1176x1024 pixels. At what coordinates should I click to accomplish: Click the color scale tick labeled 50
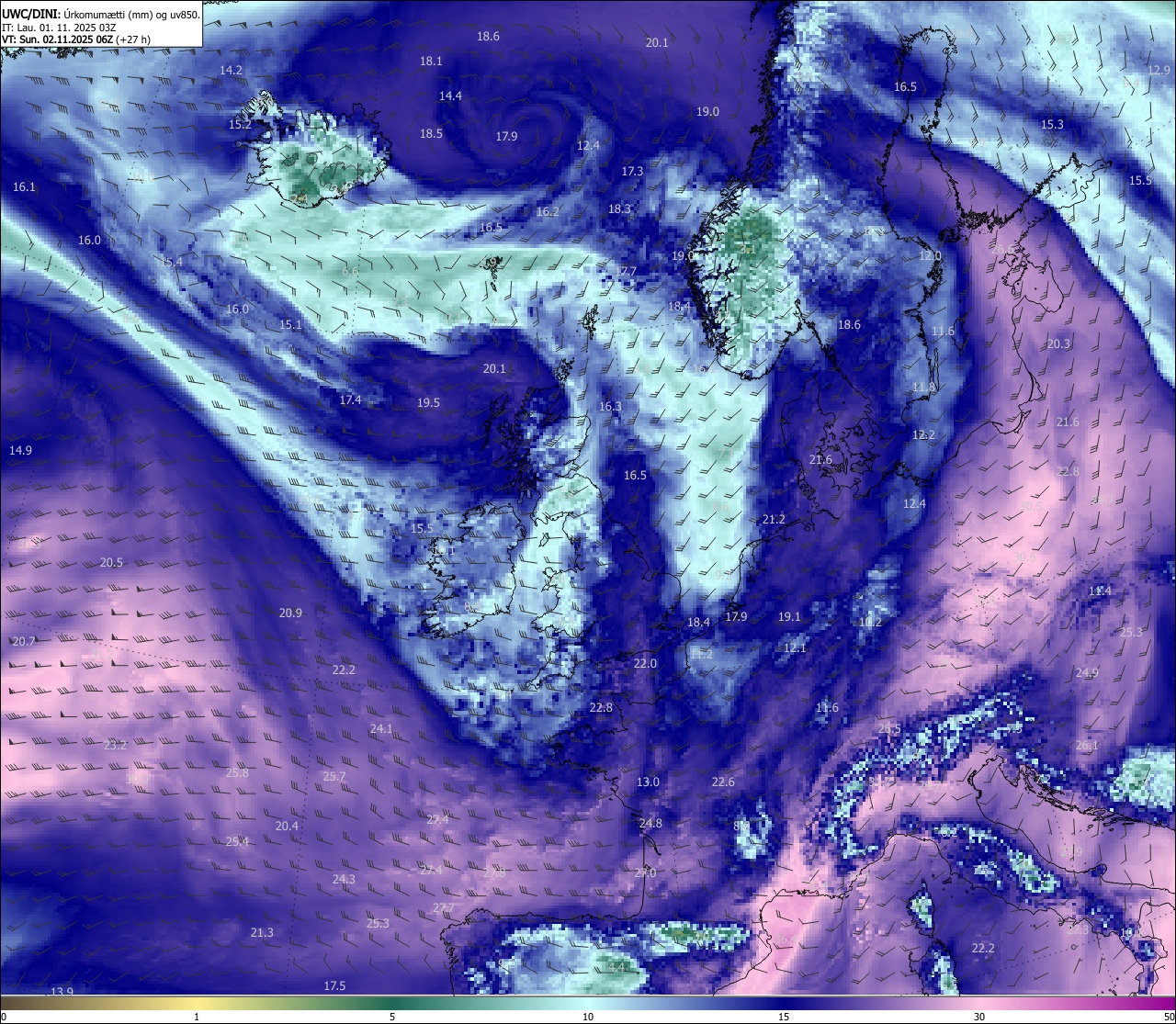pyautogui.click(x=1169, y=1017)
